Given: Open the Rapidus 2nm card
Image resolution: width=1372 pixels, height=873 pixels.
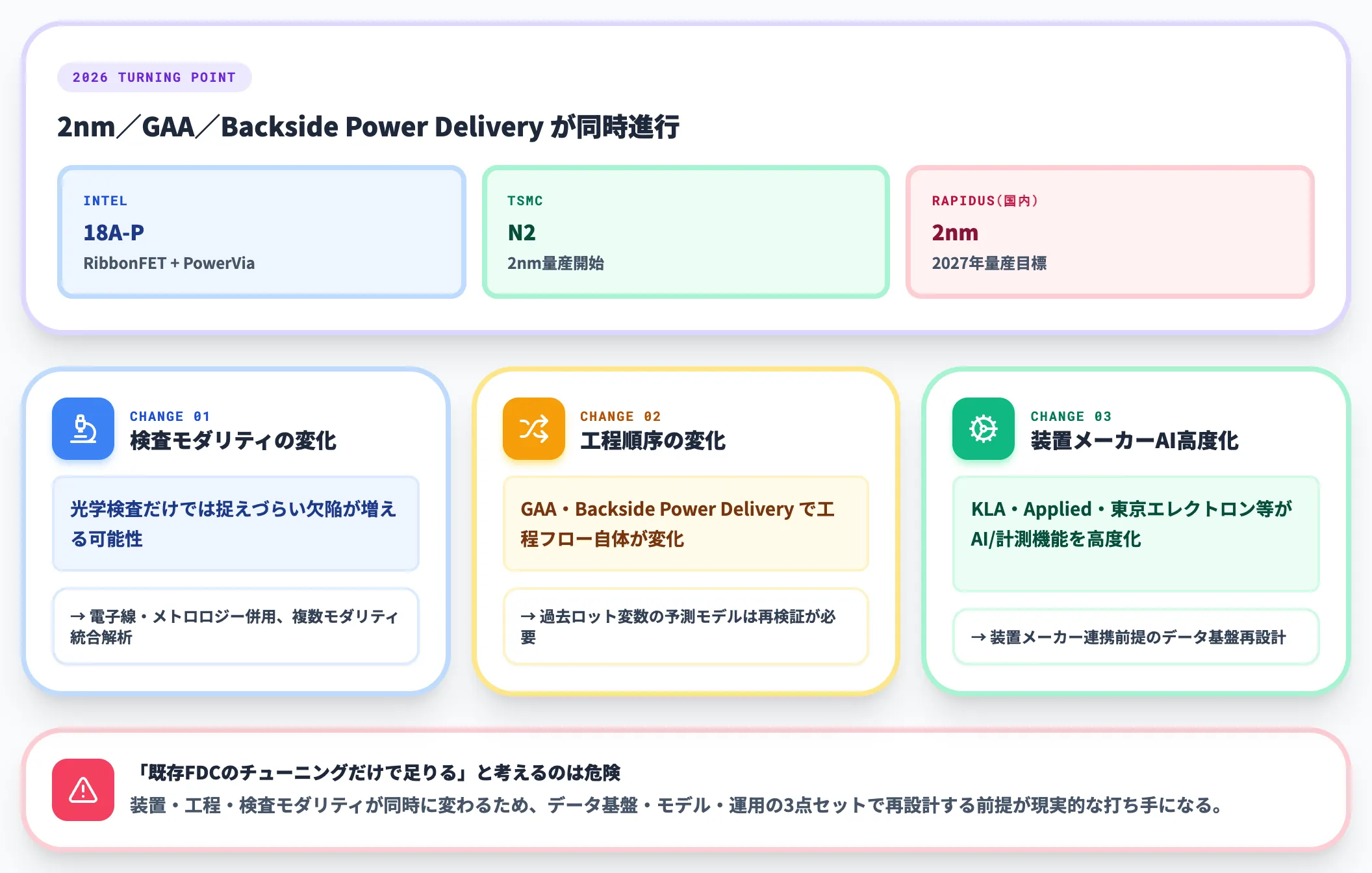Looking at the screenshot, I should tap(1110, 232).
